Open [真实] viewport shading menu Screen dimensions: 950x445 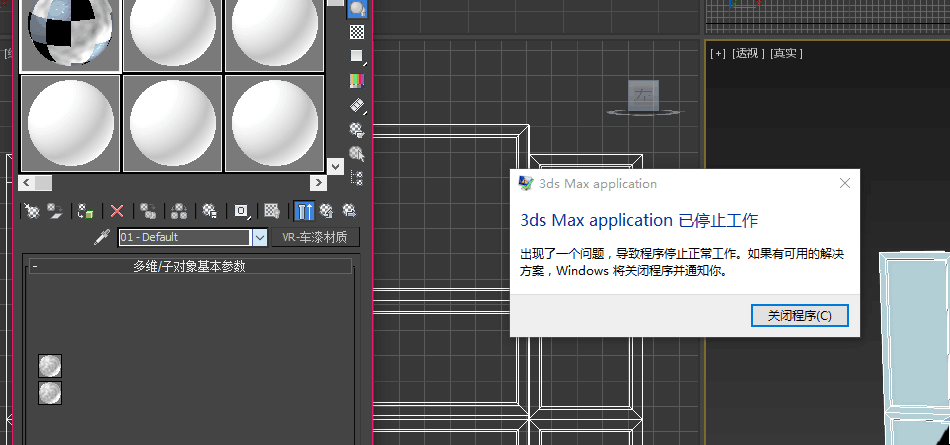click(786, 53)
